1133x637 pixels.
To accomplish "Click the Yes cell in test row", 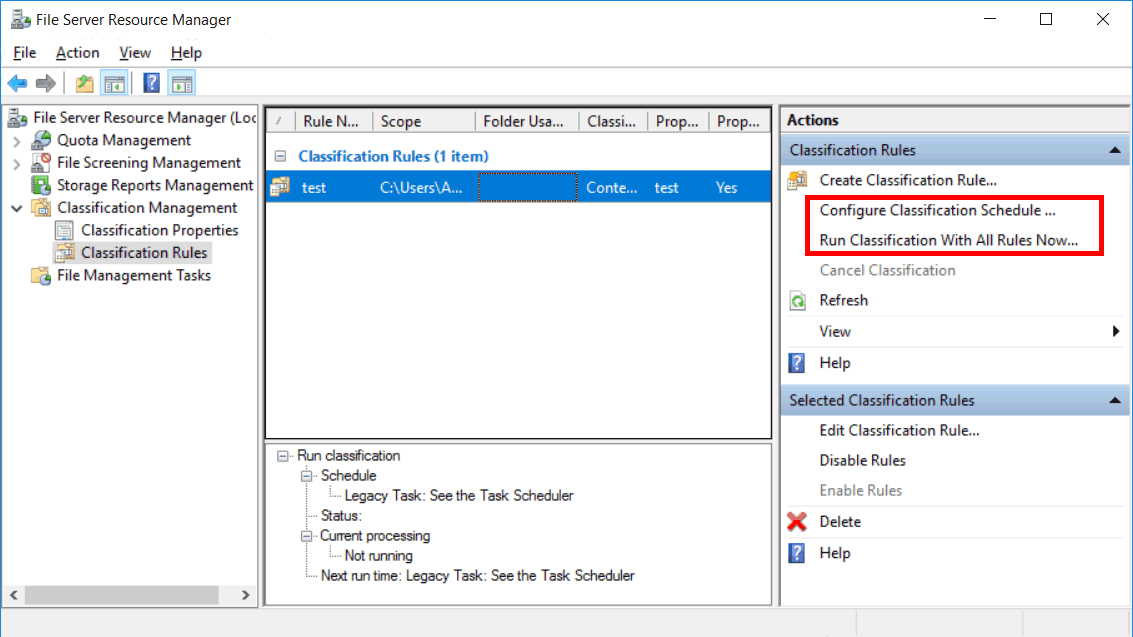I will (x=726, y=188).
